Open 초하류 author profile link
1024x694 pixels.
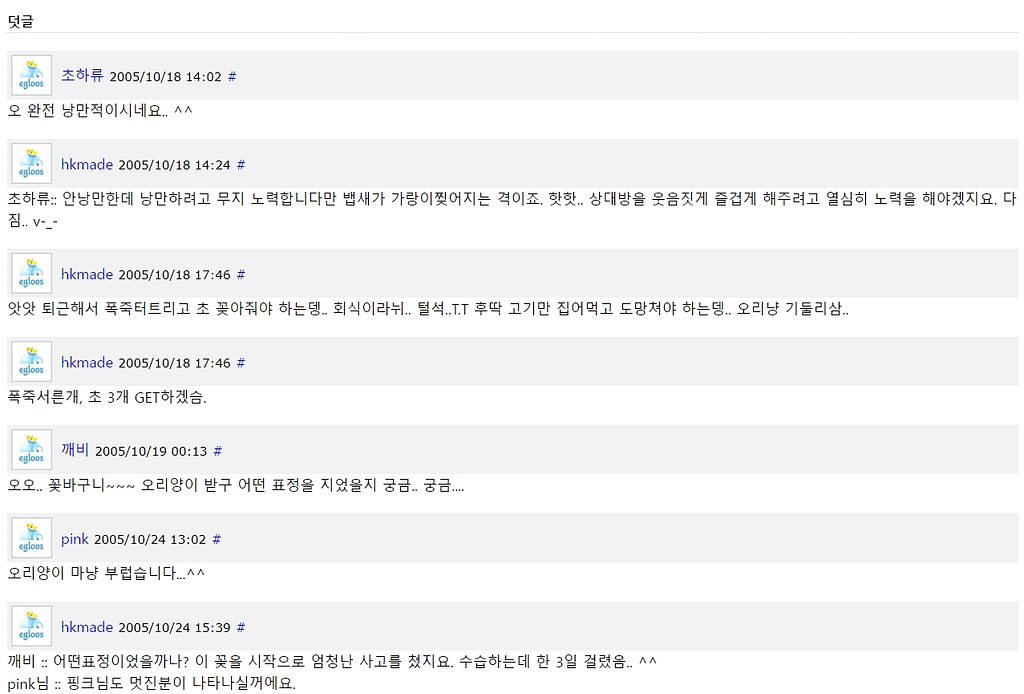[x=82, y=75]
